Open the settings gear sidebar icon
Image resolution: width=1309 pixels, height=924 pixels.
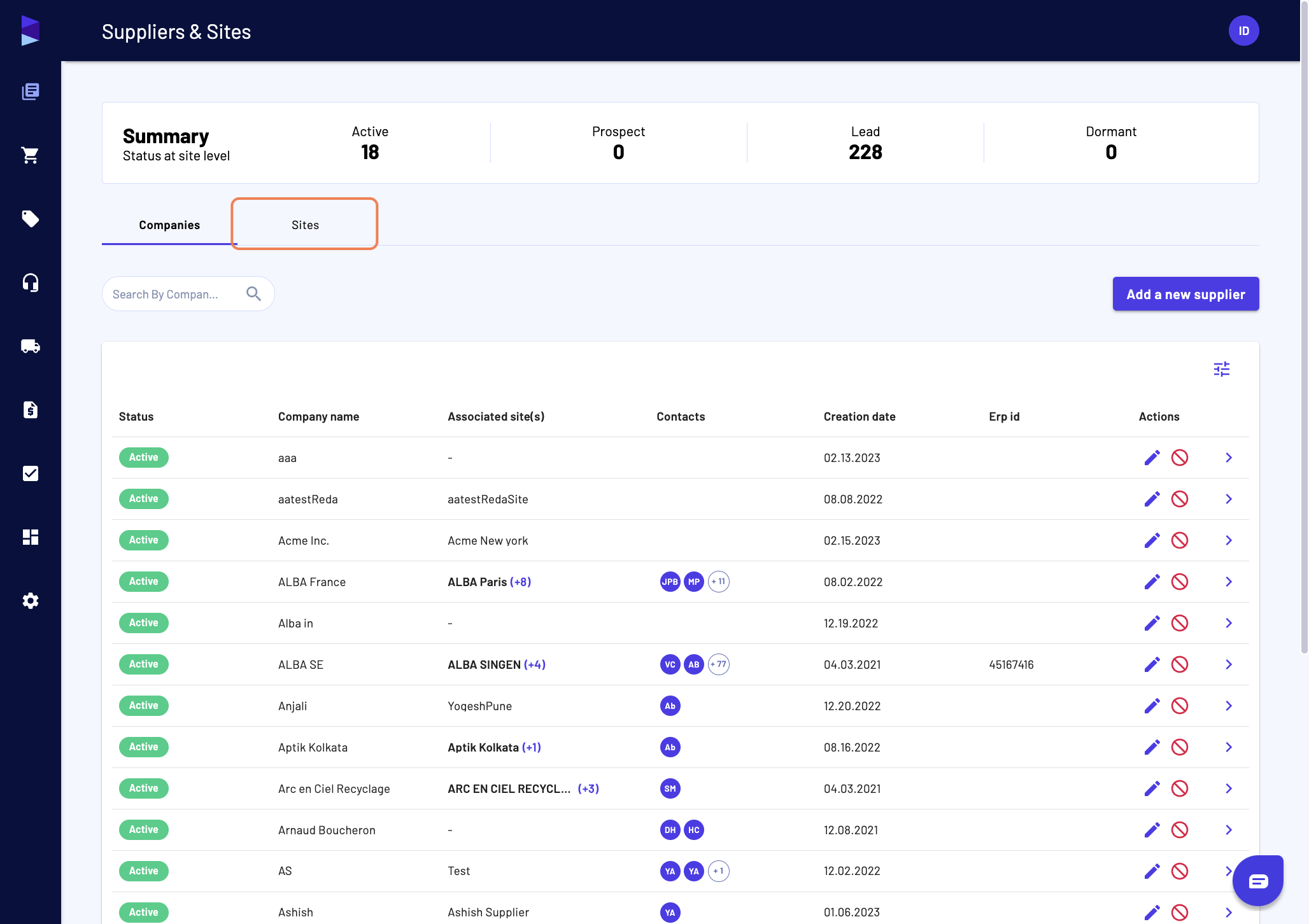[x=31, y=601]
